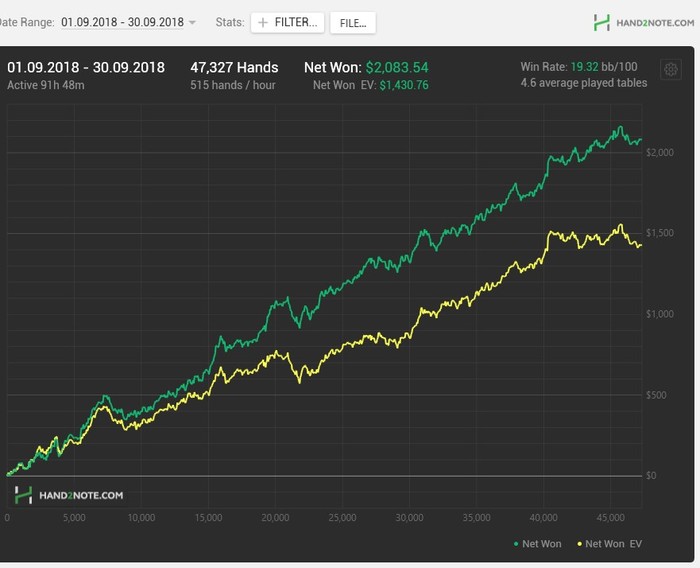Open the chart settings gear
The height and width of the screenshot is (568, 700).
[x=671, y=69]
